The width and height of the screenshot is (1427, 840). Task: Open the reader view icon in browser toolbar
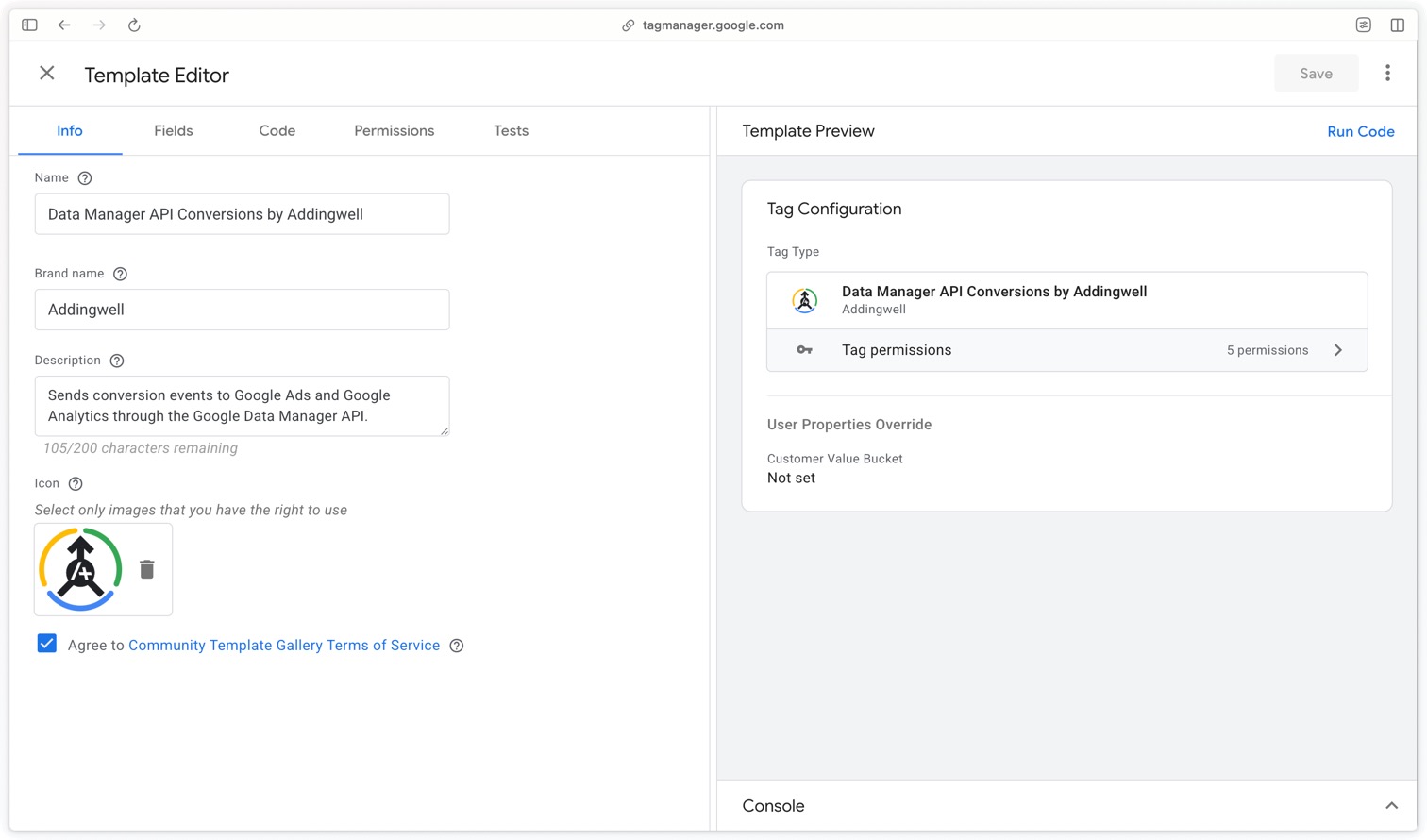tap(1363, 25)
